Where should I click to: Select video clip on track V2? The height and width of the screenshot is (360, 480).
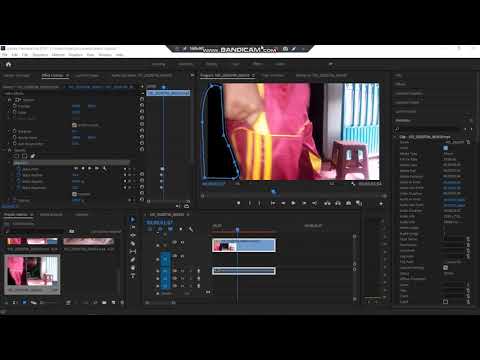click(x=244, y=245)
